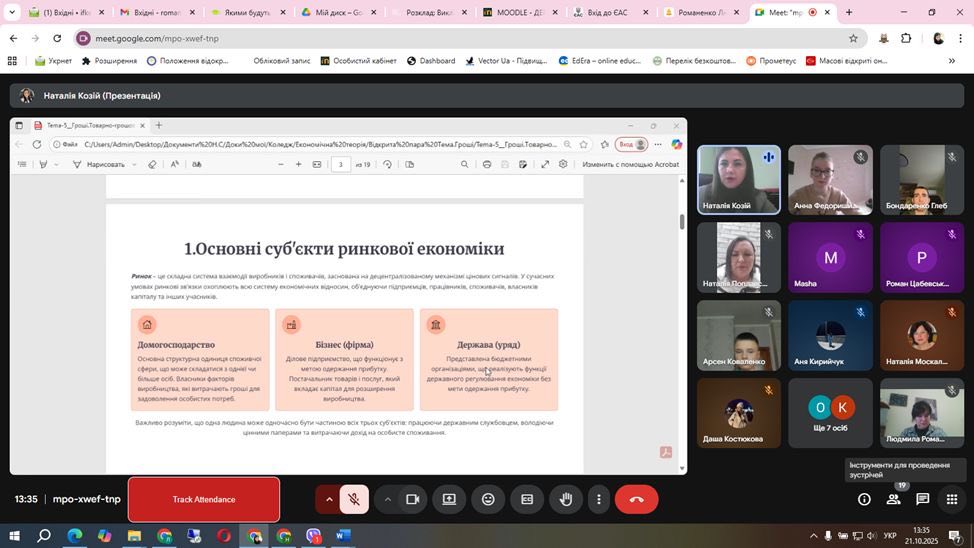Turn off the camera in Meet
The width and height of the screenshot is (974, 548).
tap(412, 500)
